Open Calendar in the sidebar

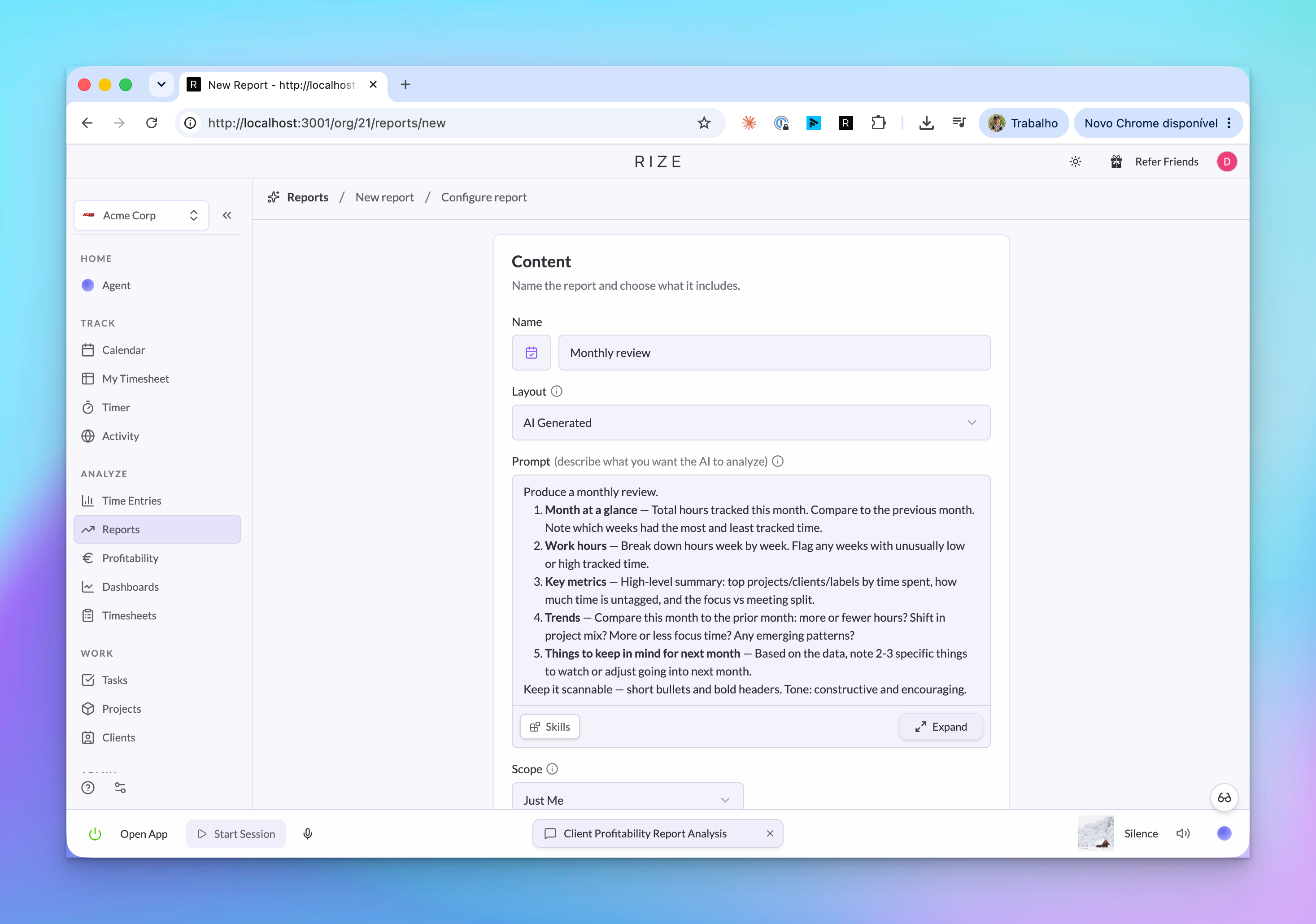[157, 350]
